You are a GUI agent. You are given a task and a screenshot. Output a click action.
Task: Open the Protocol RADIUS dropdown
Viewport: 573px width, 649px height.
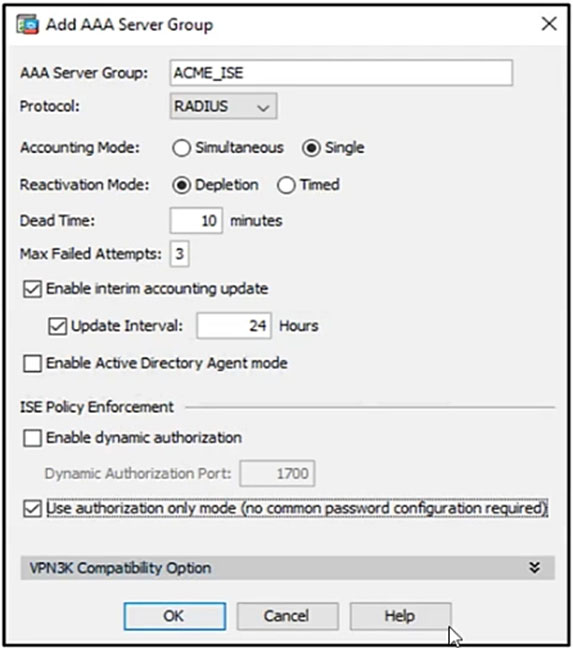[223, 106]
